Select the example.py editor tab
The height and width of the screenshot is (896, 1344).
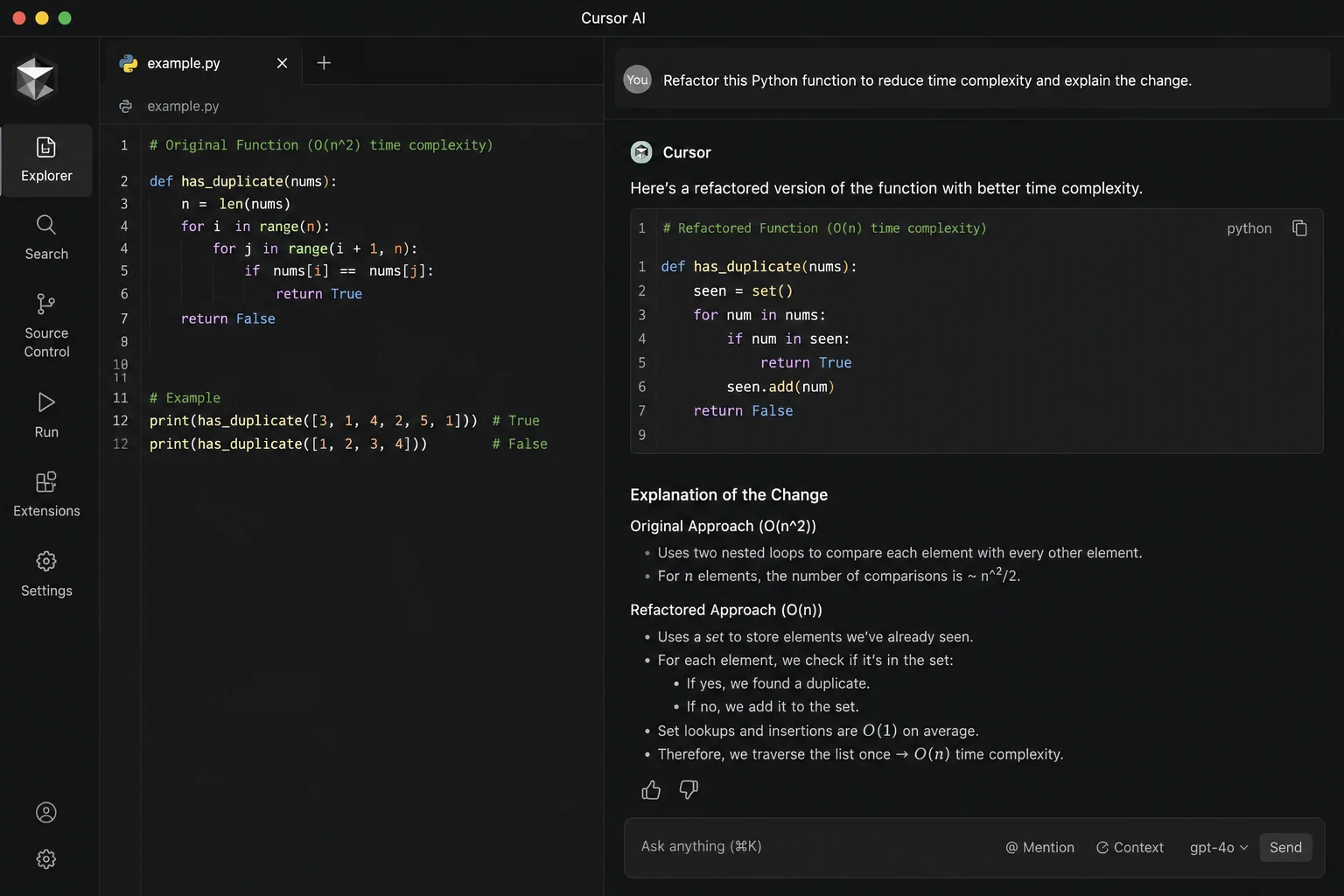click(205, 63)
